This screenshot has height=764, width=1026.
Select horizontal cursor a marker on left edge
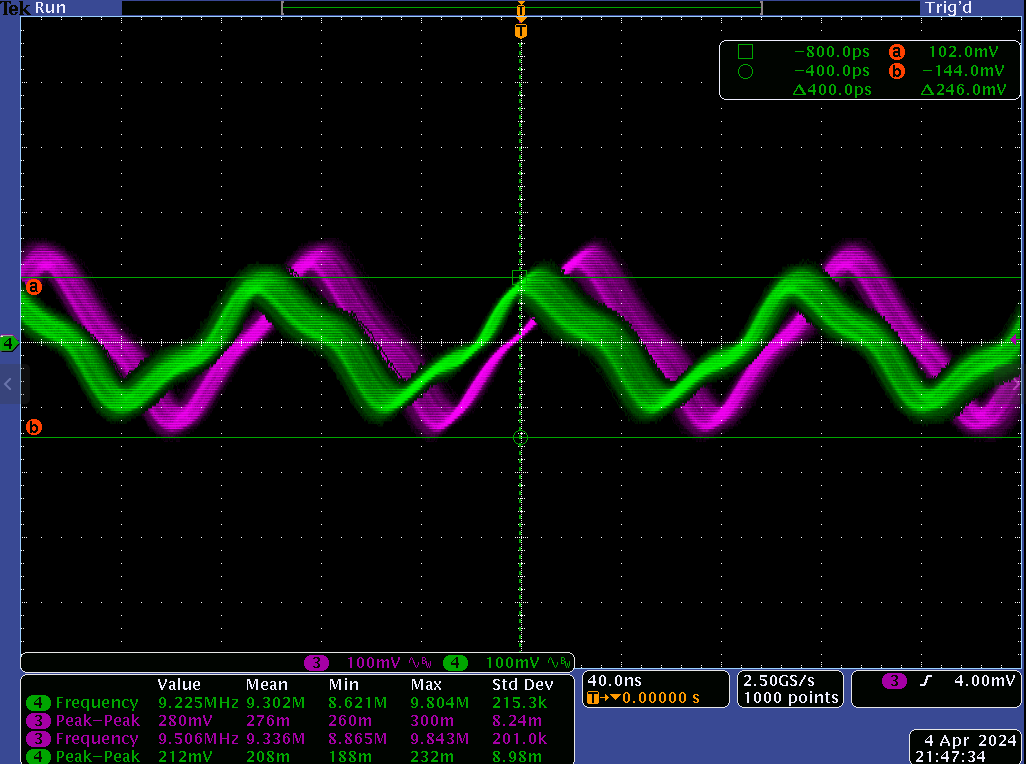[x=34, y=287]
